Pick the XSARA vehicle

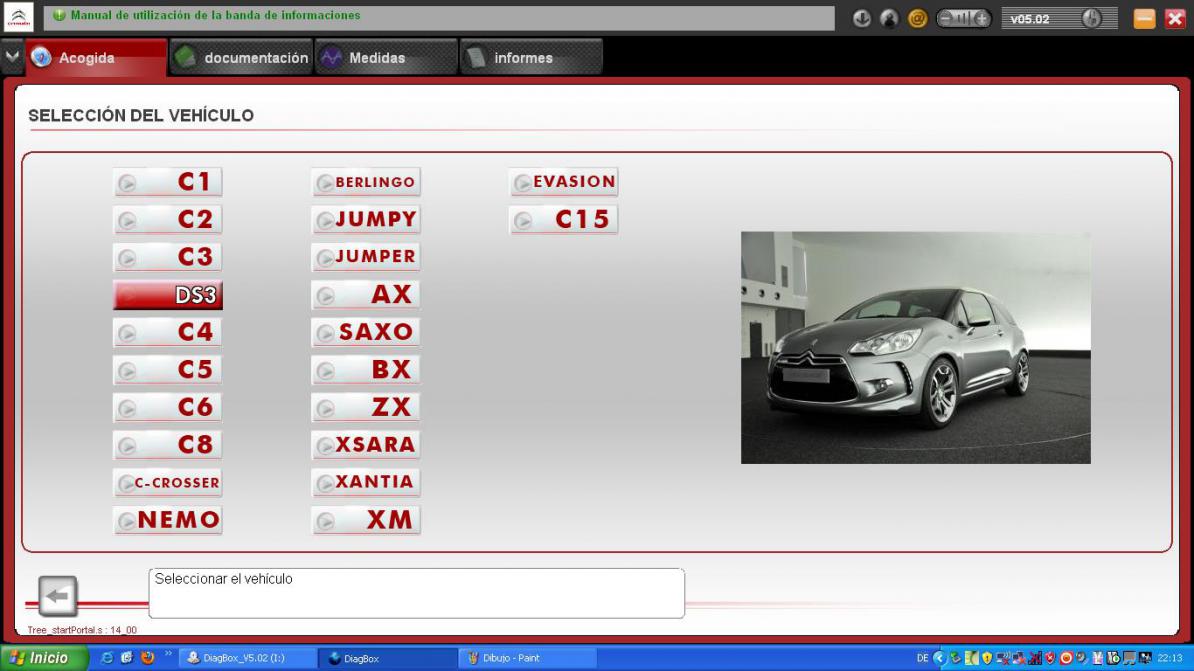click(x=366, y=445)
